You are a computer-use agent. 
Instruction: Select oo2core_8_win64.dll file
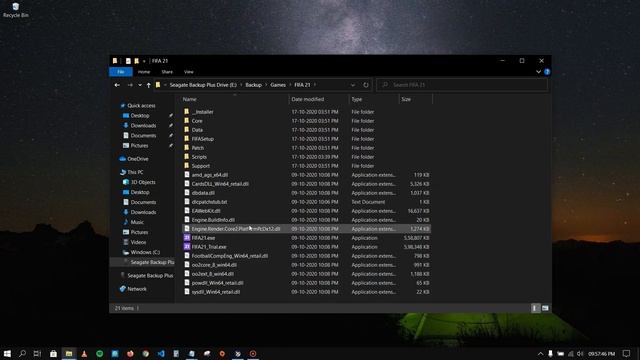pos(214,265)
